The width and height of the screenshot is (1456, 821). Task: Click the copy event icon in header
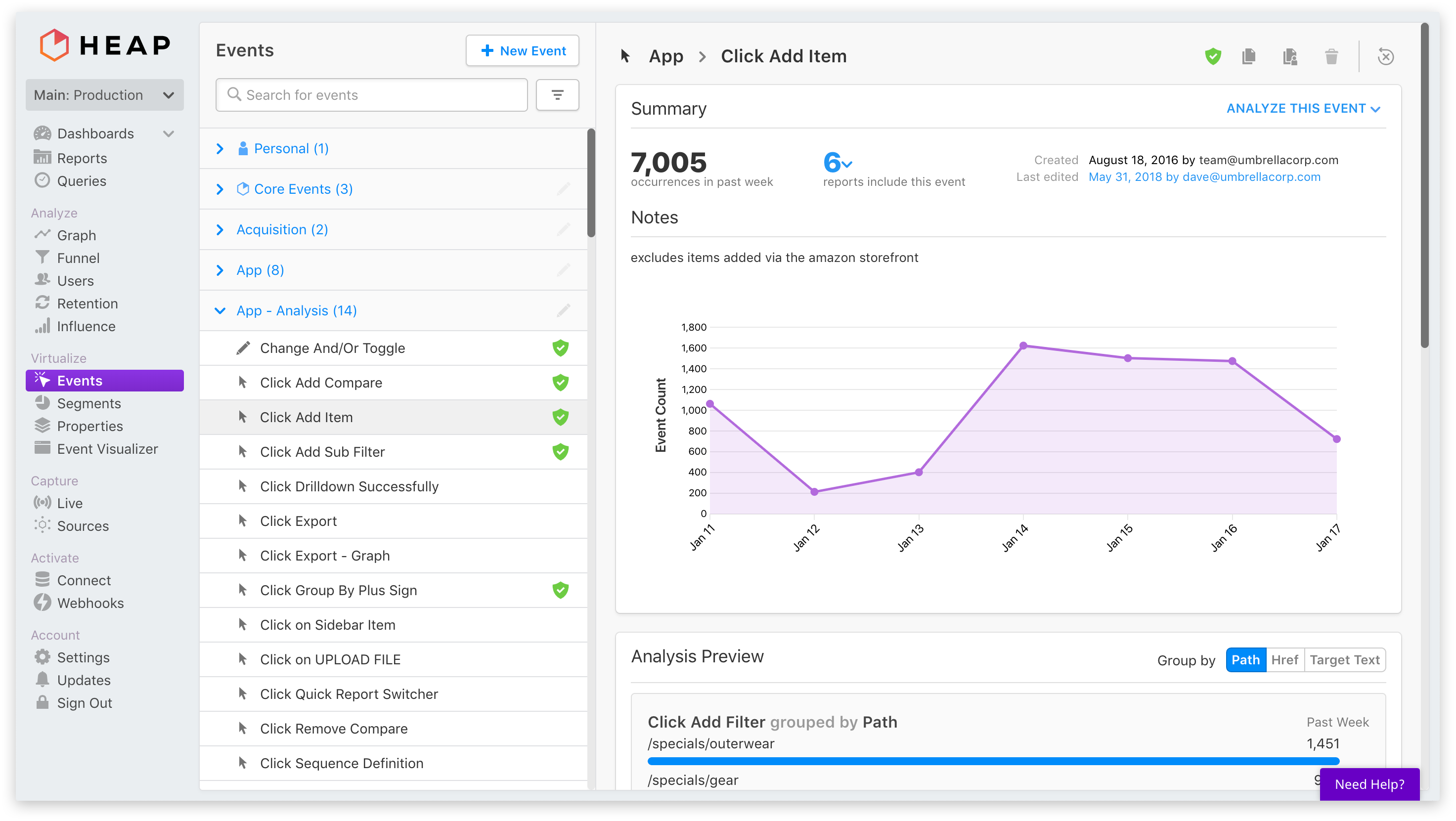[x=1248, y=56]
